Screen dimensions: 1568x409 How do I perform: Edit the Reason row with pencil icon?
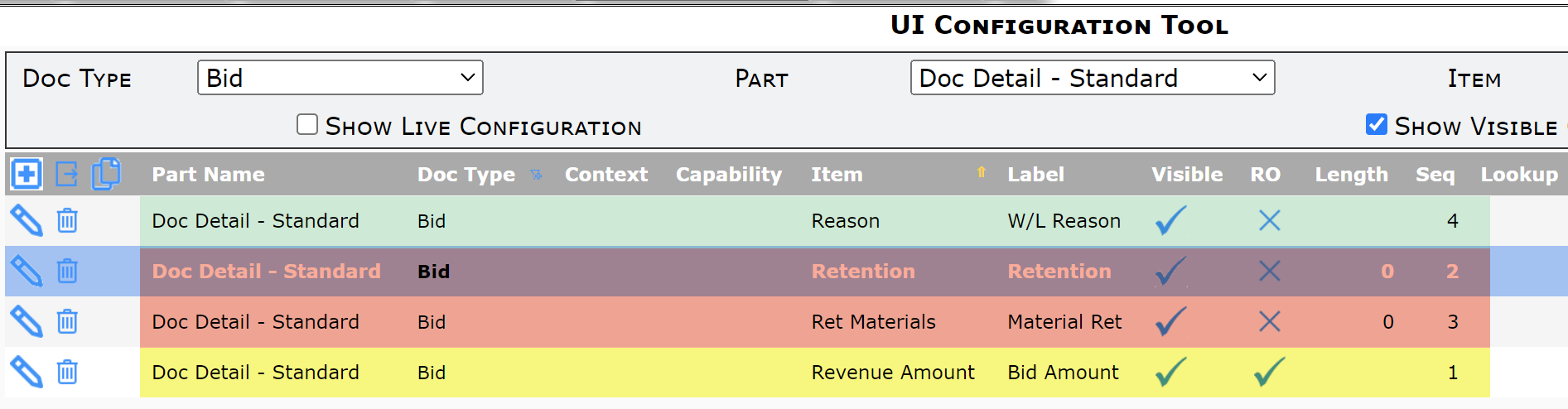[26, 221]
